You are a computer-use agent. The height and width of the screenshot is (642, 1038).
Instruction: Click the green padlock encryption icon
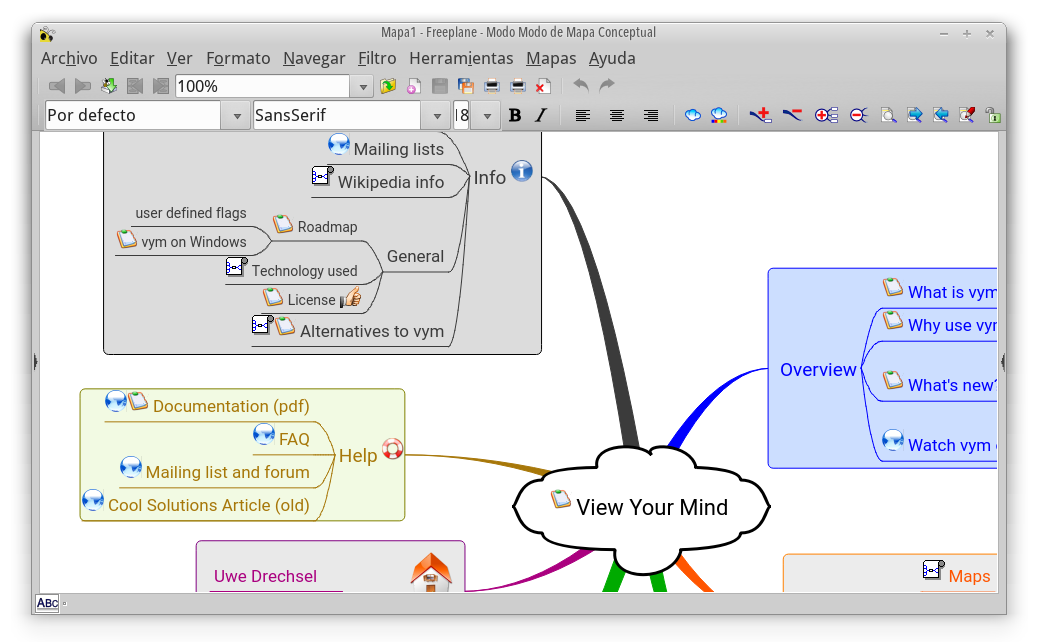992,115
